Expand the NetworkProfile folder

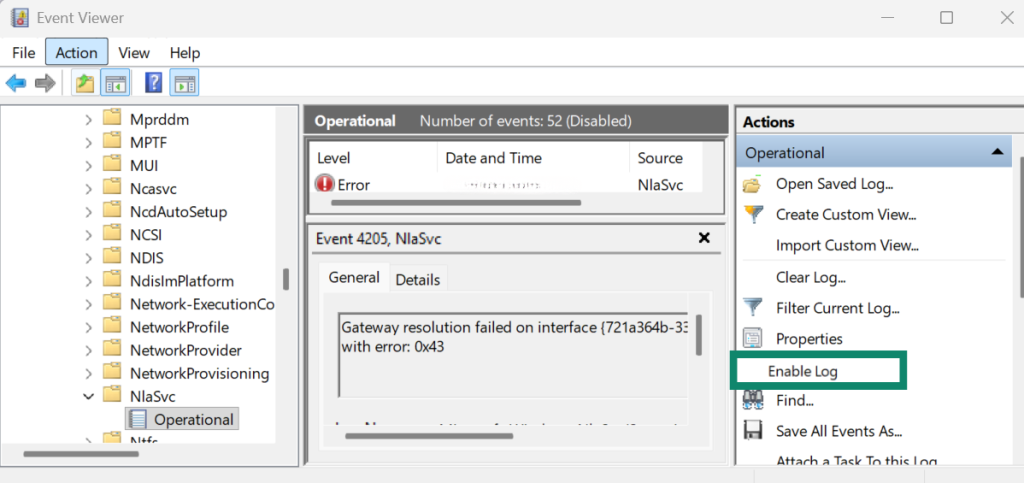[x=89, y=327]
